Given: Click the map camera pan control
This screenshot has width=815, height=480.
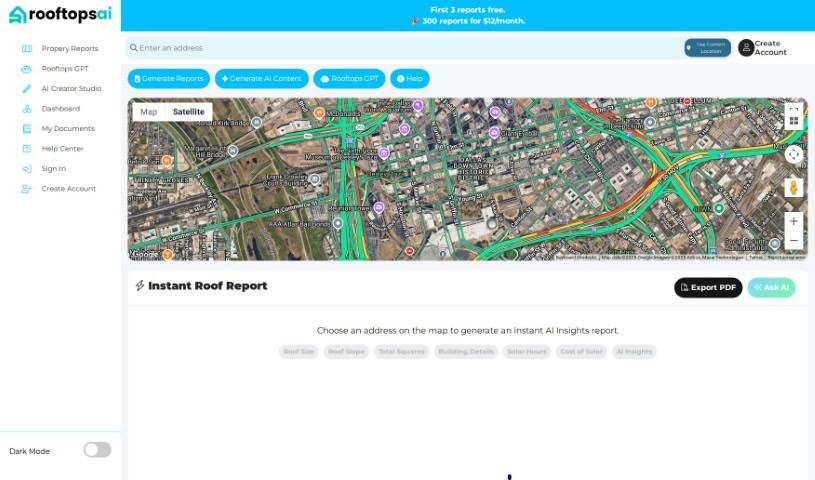Looking at the screenshot, I should [x=793, y=154].
